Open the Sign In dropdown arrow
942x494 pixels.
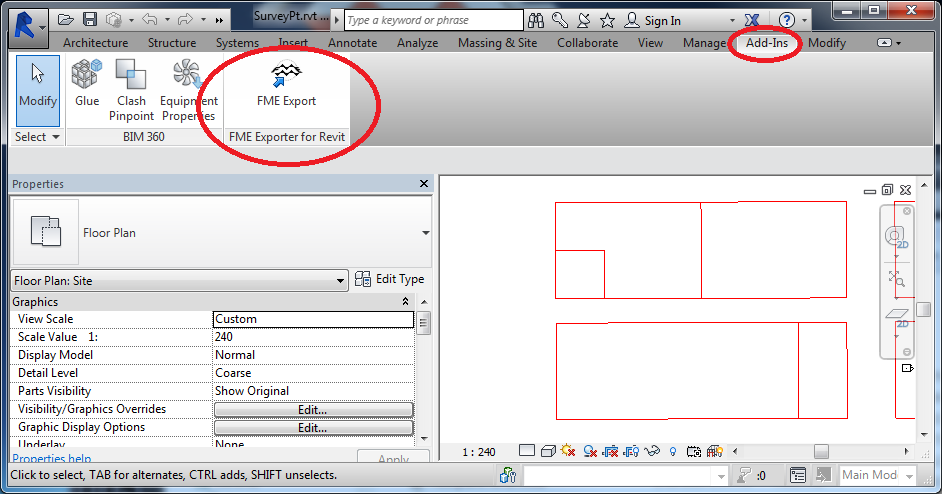coord(732,20)
